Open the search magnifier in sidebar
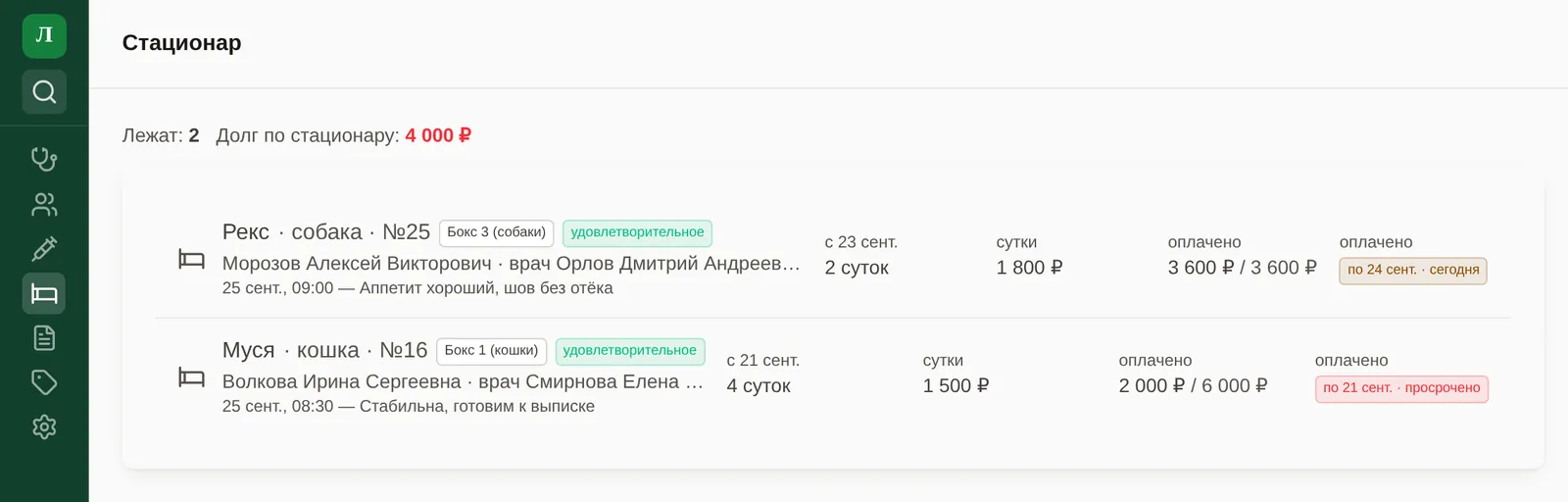1568x502 pixels. (44, 91)
